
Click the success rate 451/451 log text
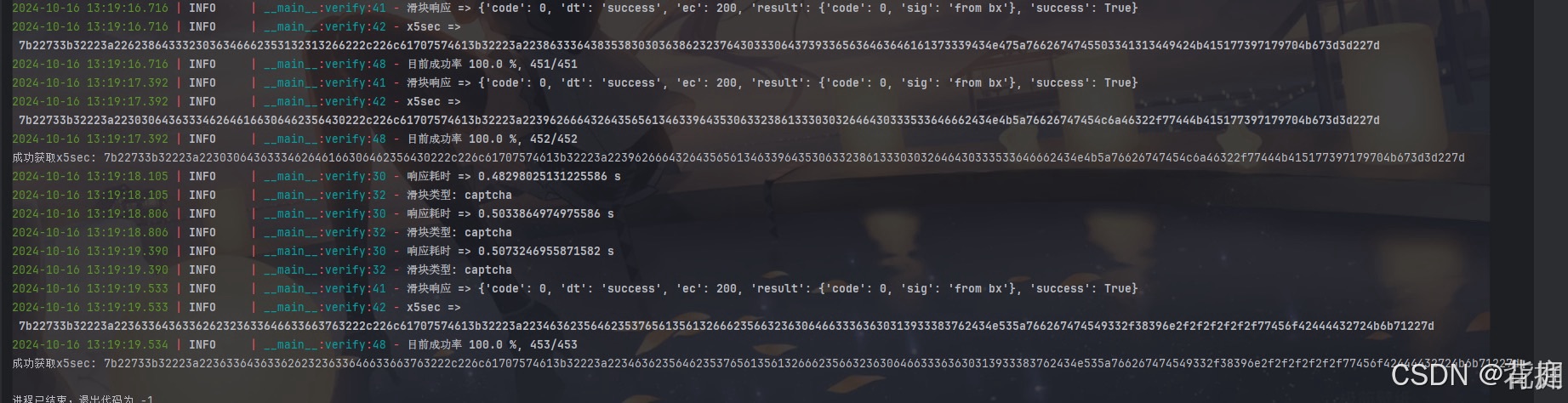492,64
